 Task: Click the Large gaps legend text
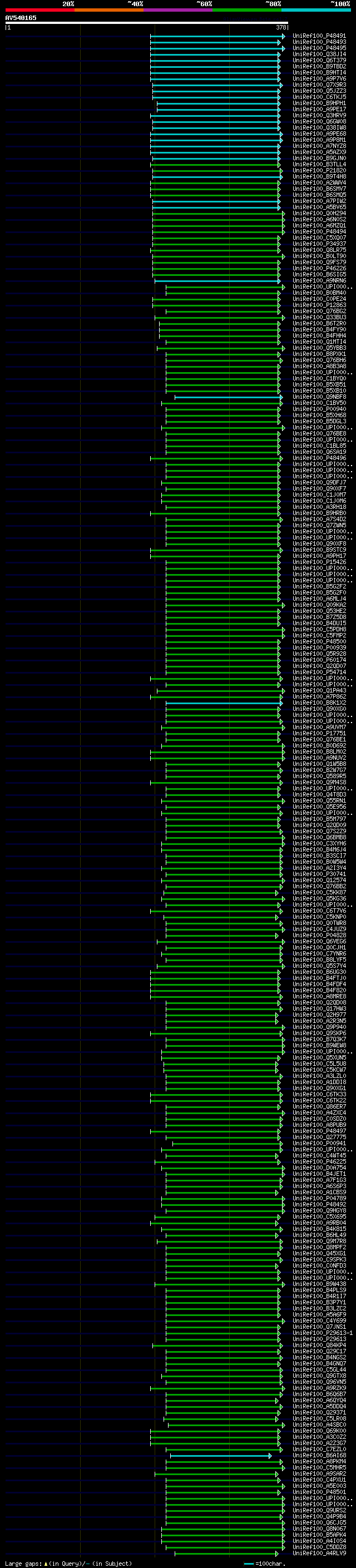(68, 1564)
